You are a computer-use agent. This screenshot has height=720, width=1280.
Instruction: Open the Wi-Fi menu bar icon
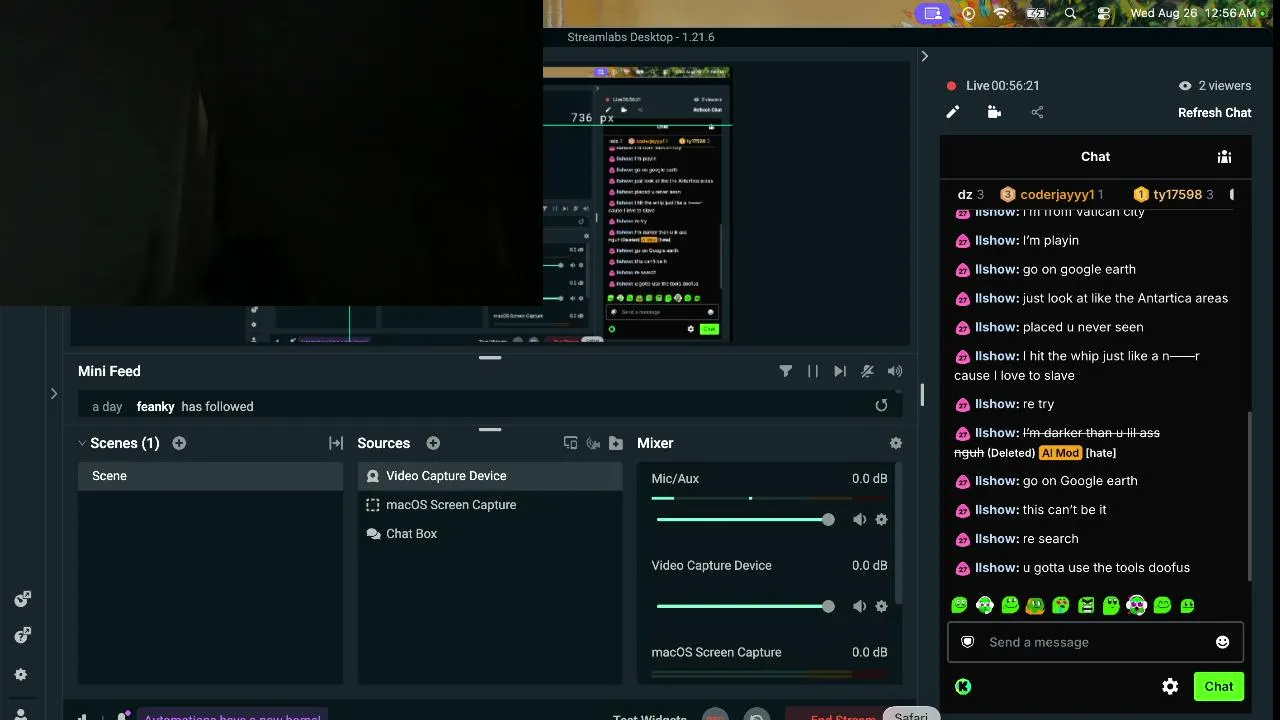pos(1001,13)
